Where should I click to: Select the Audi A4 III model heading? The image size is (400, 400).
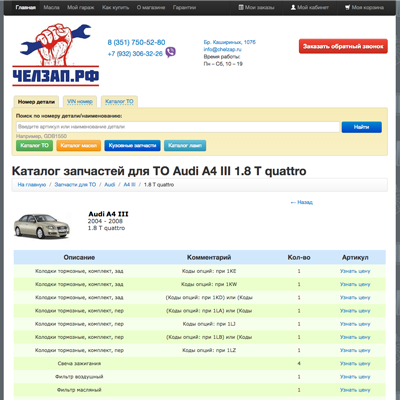[108, 214]
